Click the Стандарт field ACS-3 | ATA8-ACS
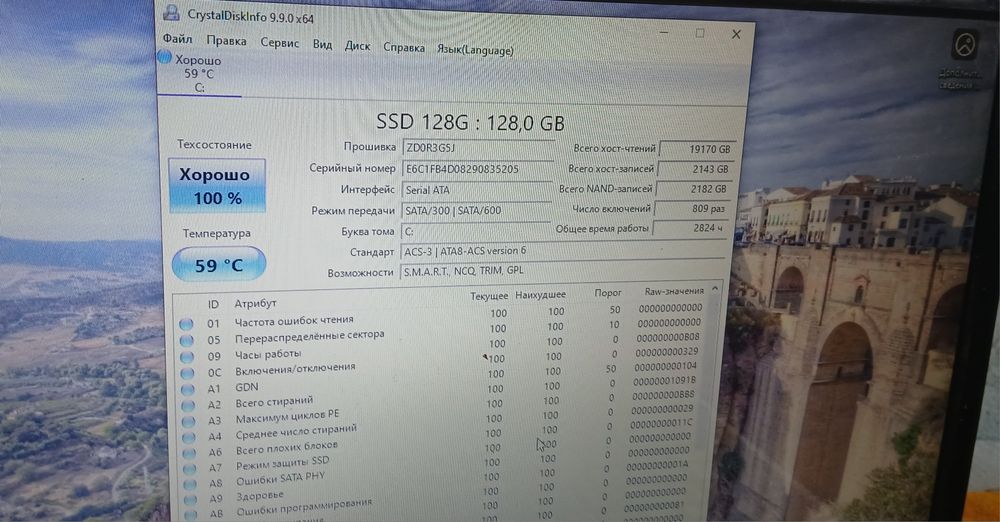Screen dimensions: 1000x522 [x=563, y=251]
